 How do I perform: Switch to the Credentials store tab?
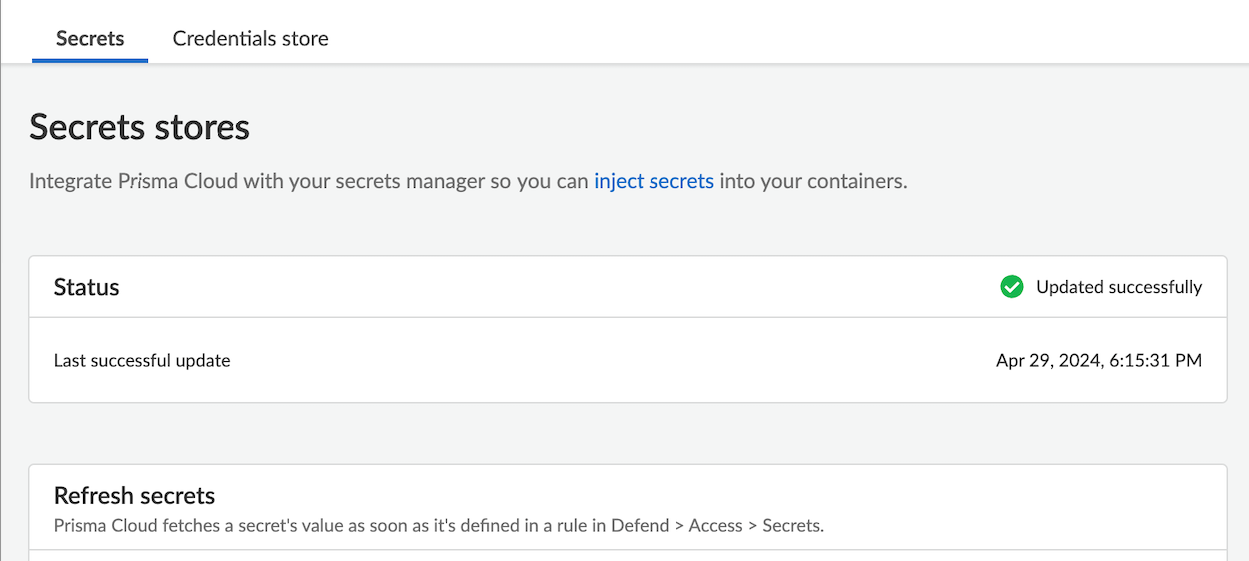click(x=250, y=39)
